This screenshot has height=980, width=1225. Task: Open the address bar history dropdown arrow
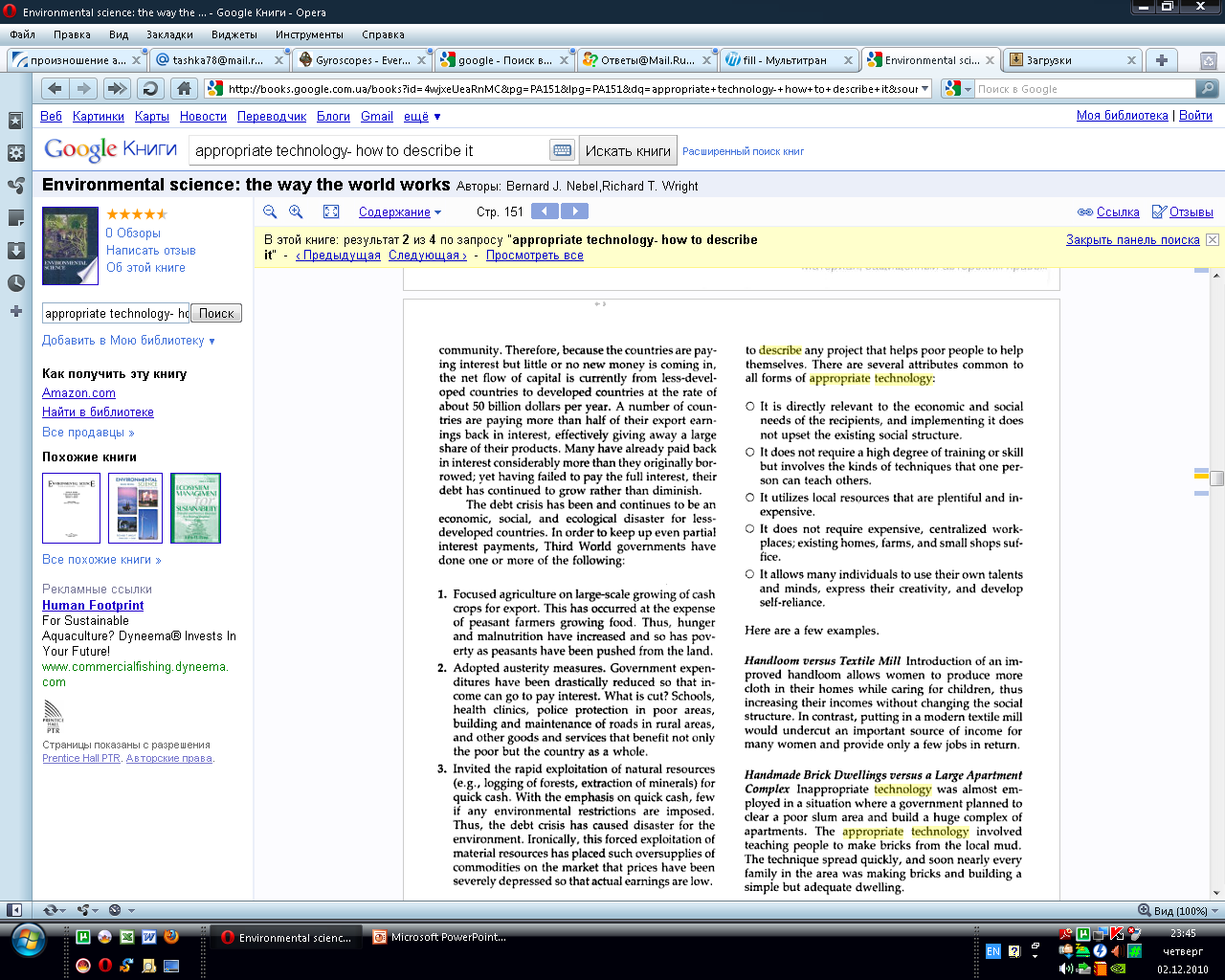[x=924, y=88]
